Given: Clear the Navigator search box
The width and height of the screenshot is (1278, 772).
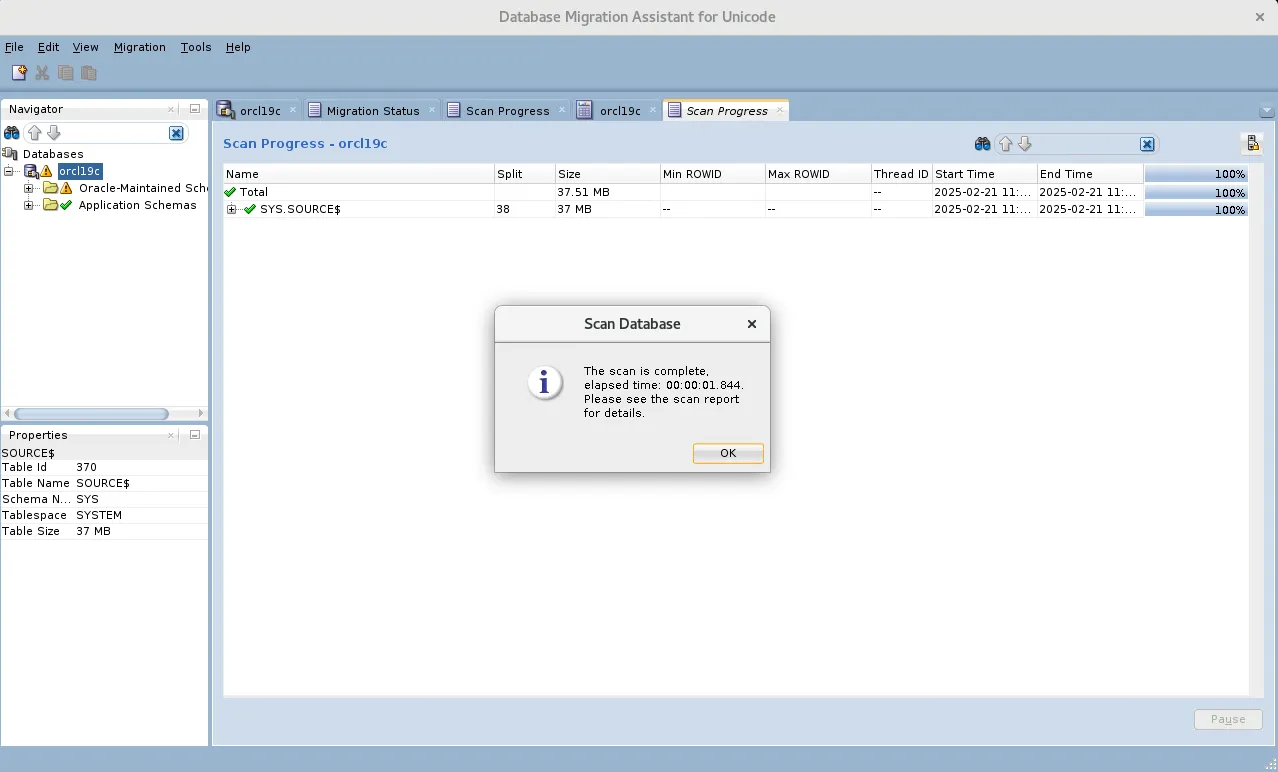Looking at the screenshot, I should 176,133.
